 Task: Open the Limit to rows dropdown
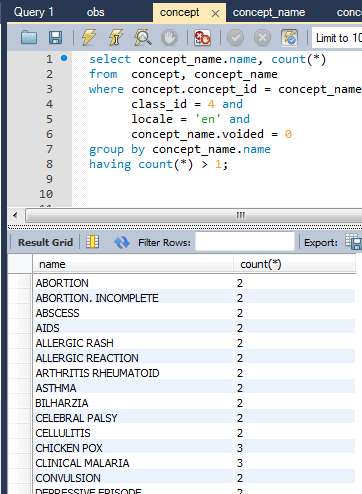337,38
